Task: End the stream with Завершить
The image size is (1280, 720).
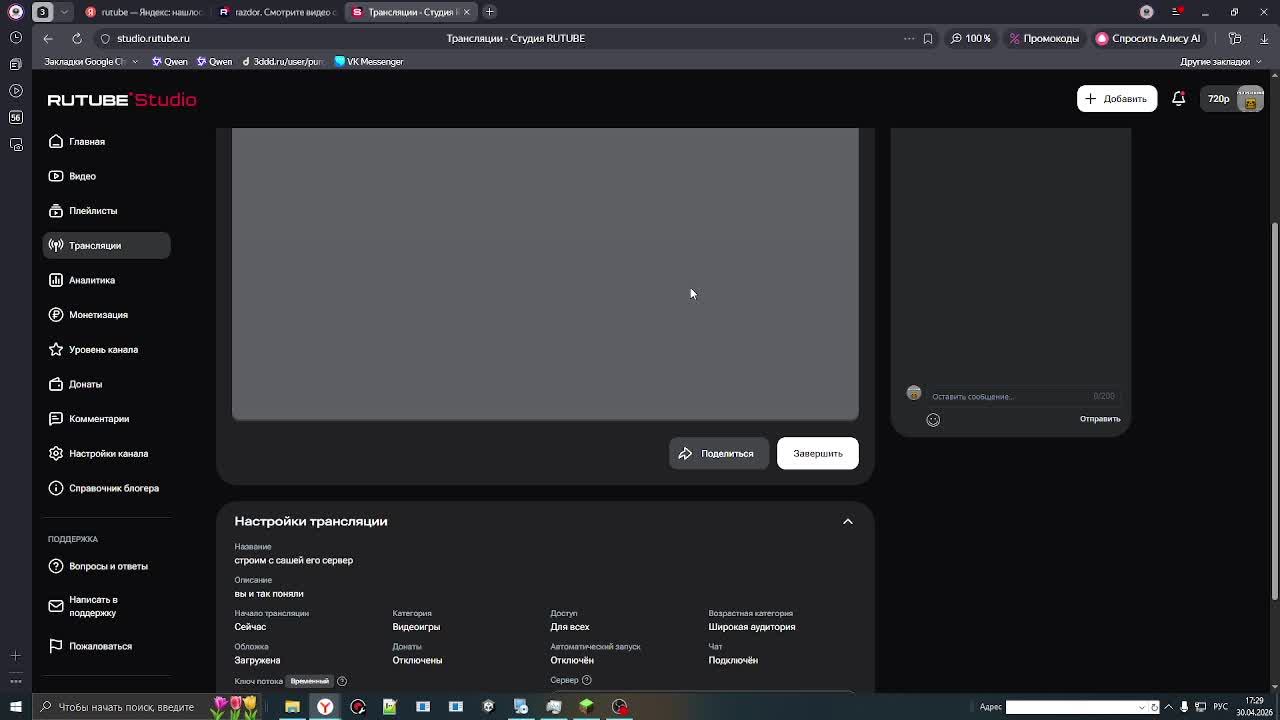Action: point(818,453)
